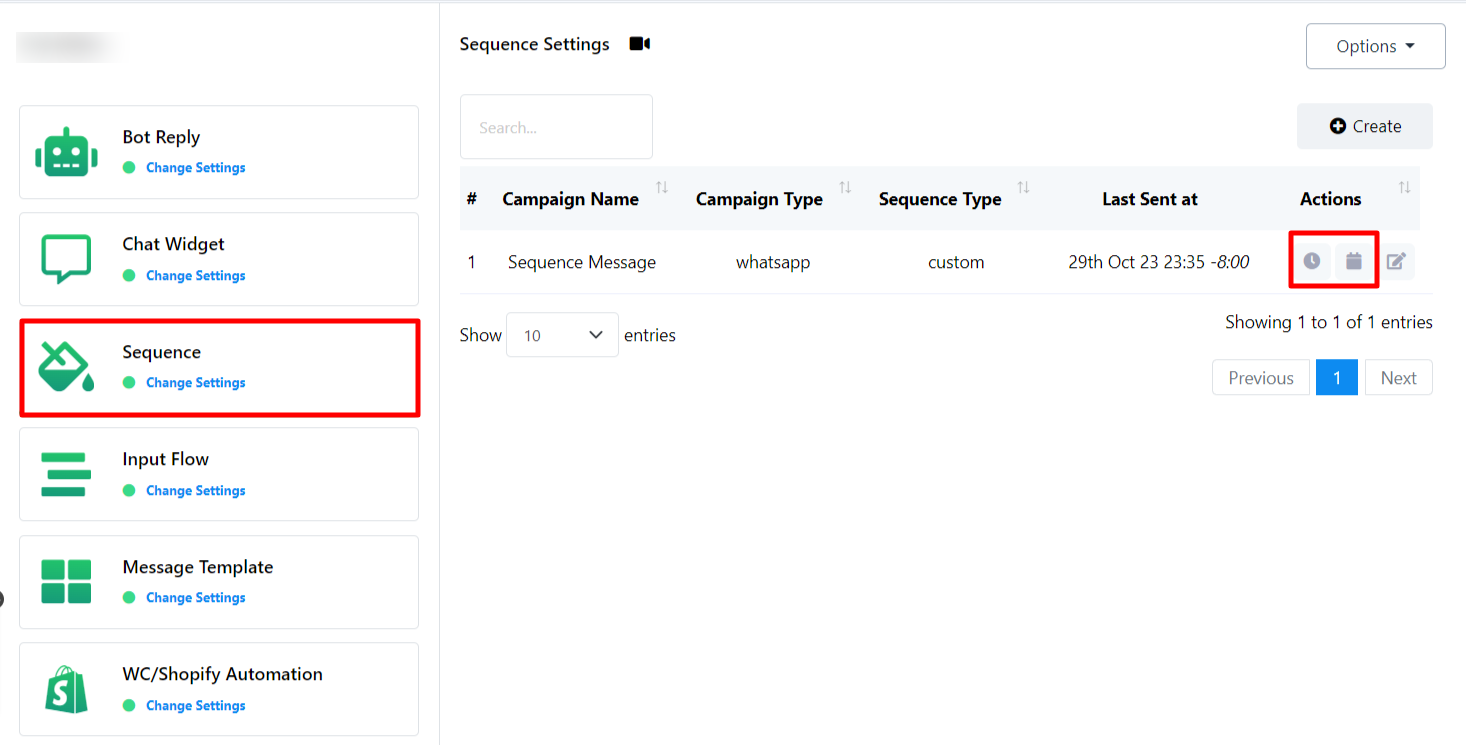Expand the Show entries count dropdown
The height and width of the screenshot is (745, 1466).
(562, 335)
